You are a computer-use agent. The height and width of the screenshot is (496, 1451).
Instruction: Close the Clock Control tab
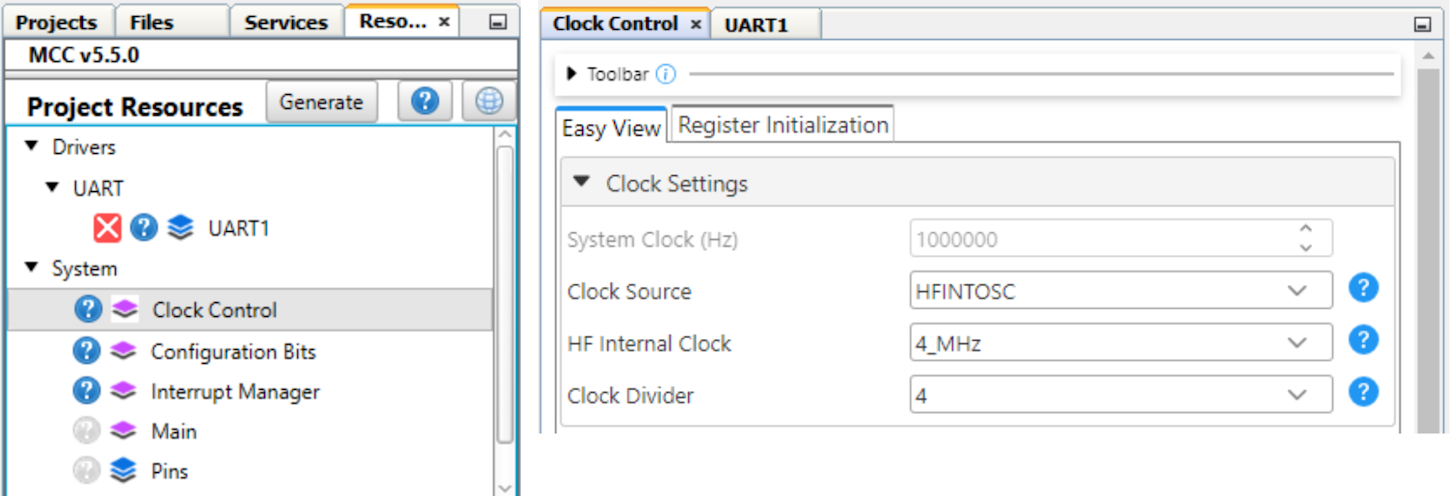(x=696, y=24)
